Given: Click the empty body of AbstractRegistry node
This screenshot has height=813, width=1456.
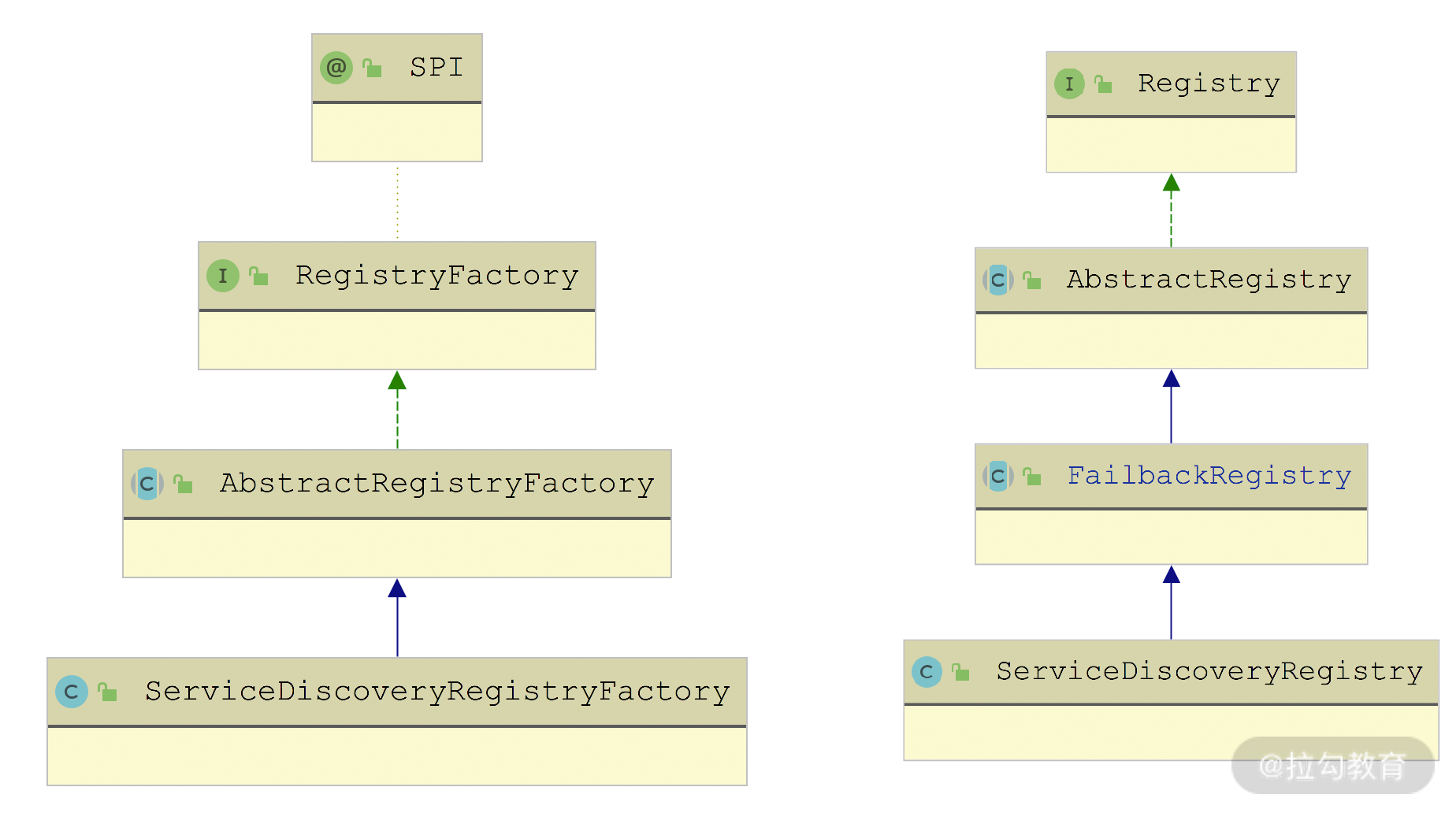Looking at the screenshot, I should point(1171,341).
